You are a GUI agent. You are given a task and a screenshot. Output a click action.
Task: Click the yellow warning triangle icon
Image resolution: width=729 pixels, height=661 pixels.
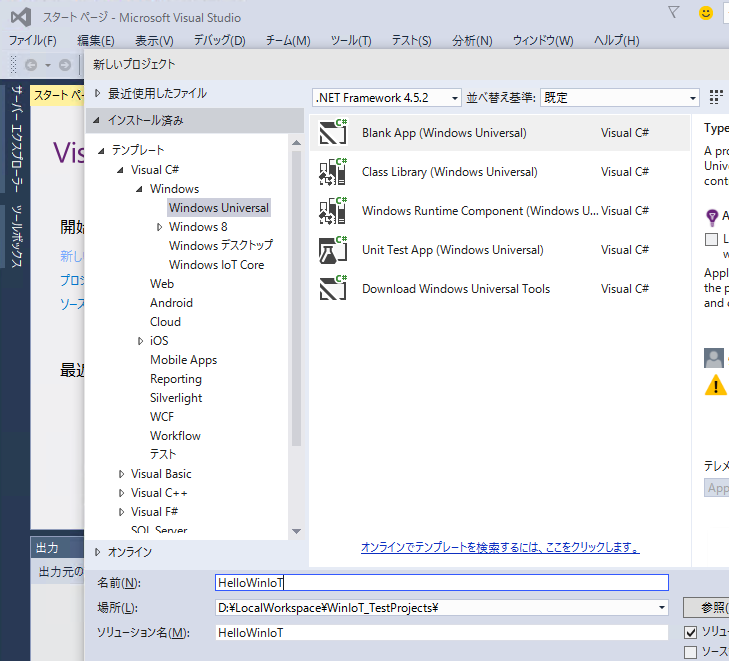(716, 385)
